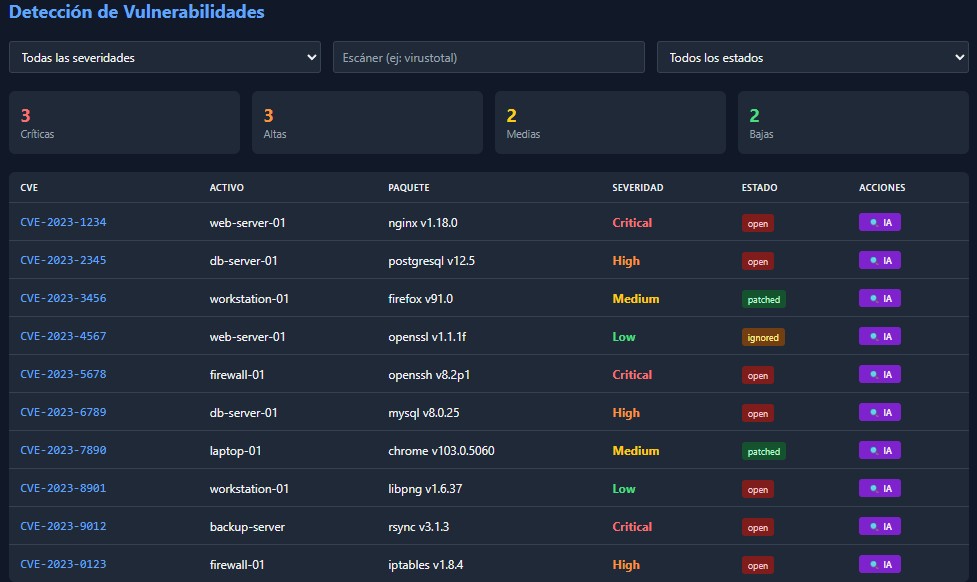Select the Críticas counter card
This screenshot has width=977, height=582.
pos(124,122)
